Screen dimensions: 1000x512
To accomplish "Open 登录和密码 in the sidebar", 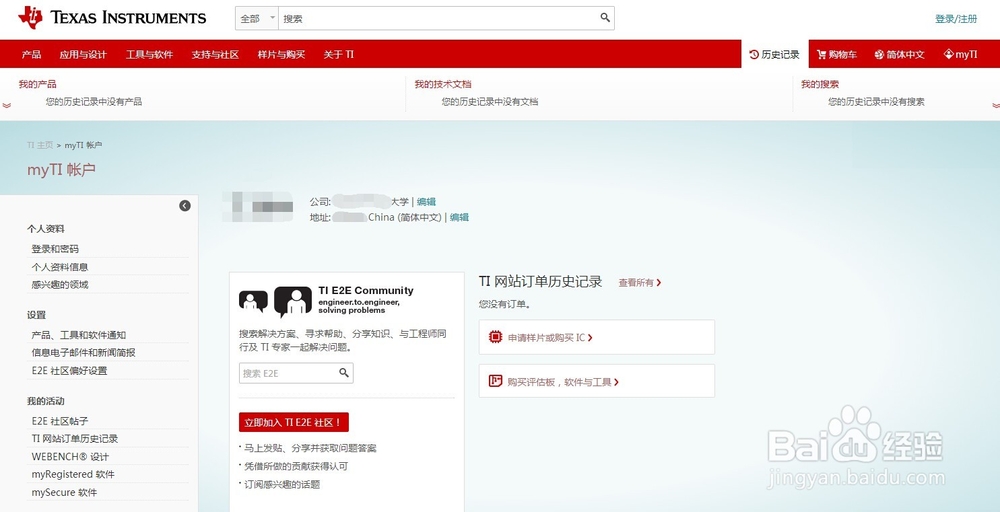I will pos(55,249).
